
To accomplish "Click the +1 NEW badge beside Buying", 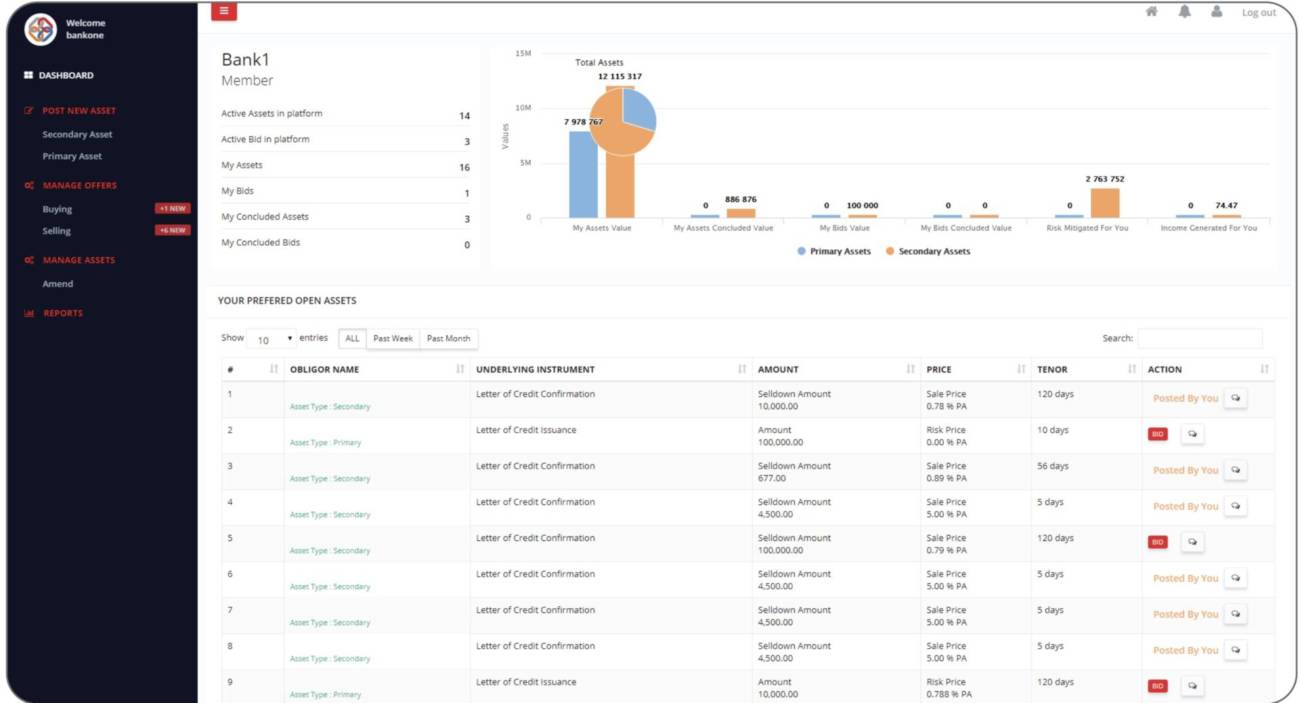I will (172, 209).
